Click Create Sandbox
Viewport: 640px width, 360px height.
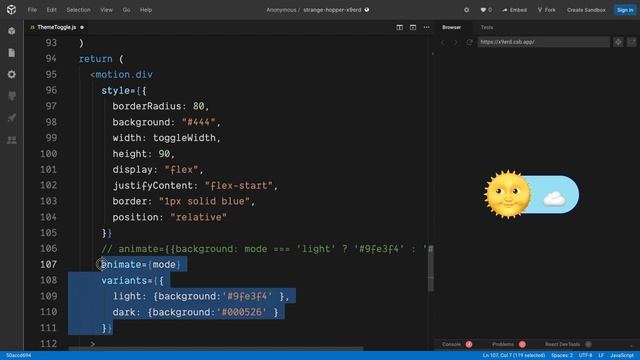[x=586, y=10]
